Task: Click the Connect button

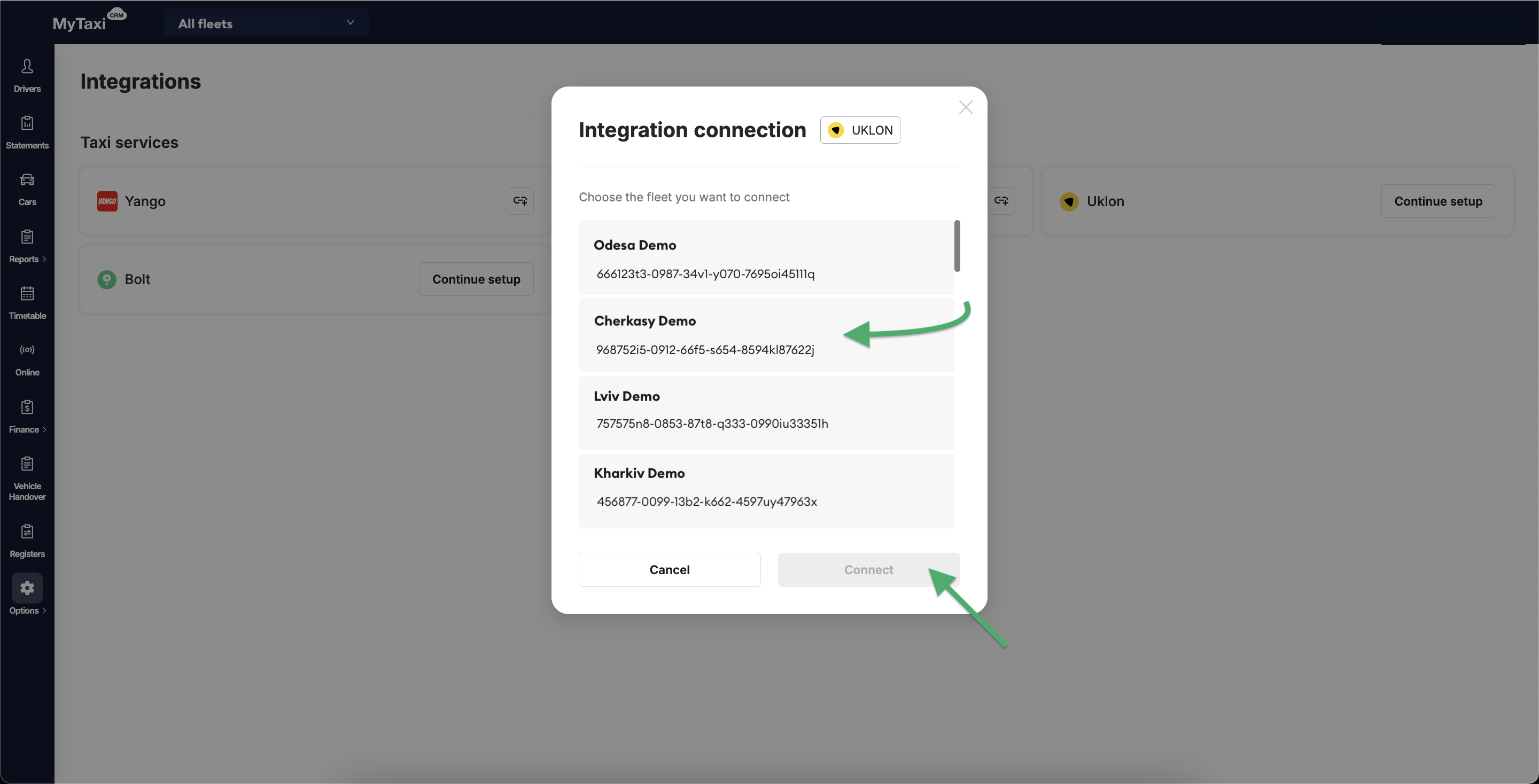Action: pyautogui.click(x=868, y=570)
